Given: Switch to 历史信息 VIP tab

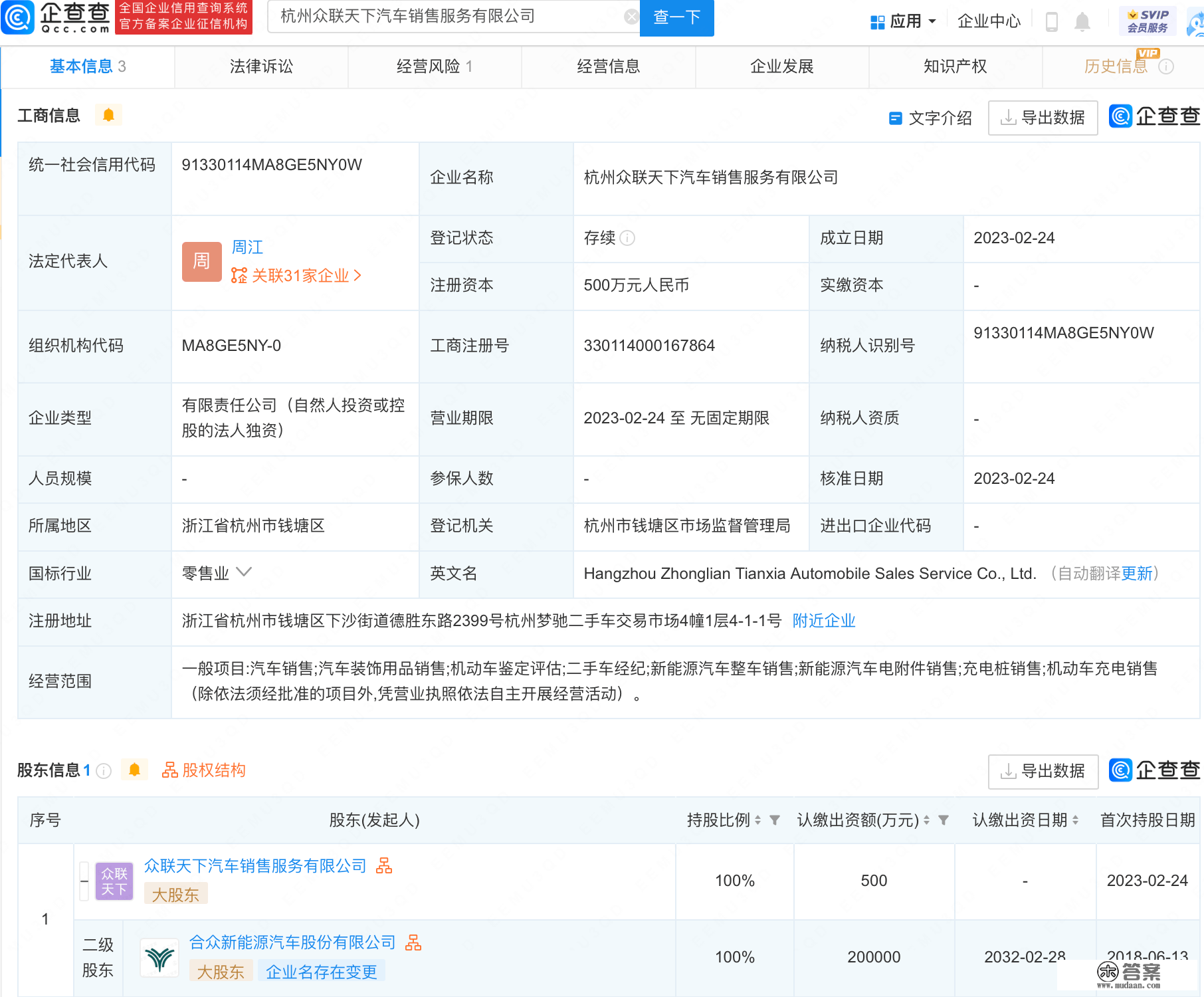Looking at the screenshot, I should pyautogui.click(x=1123, y=66).
